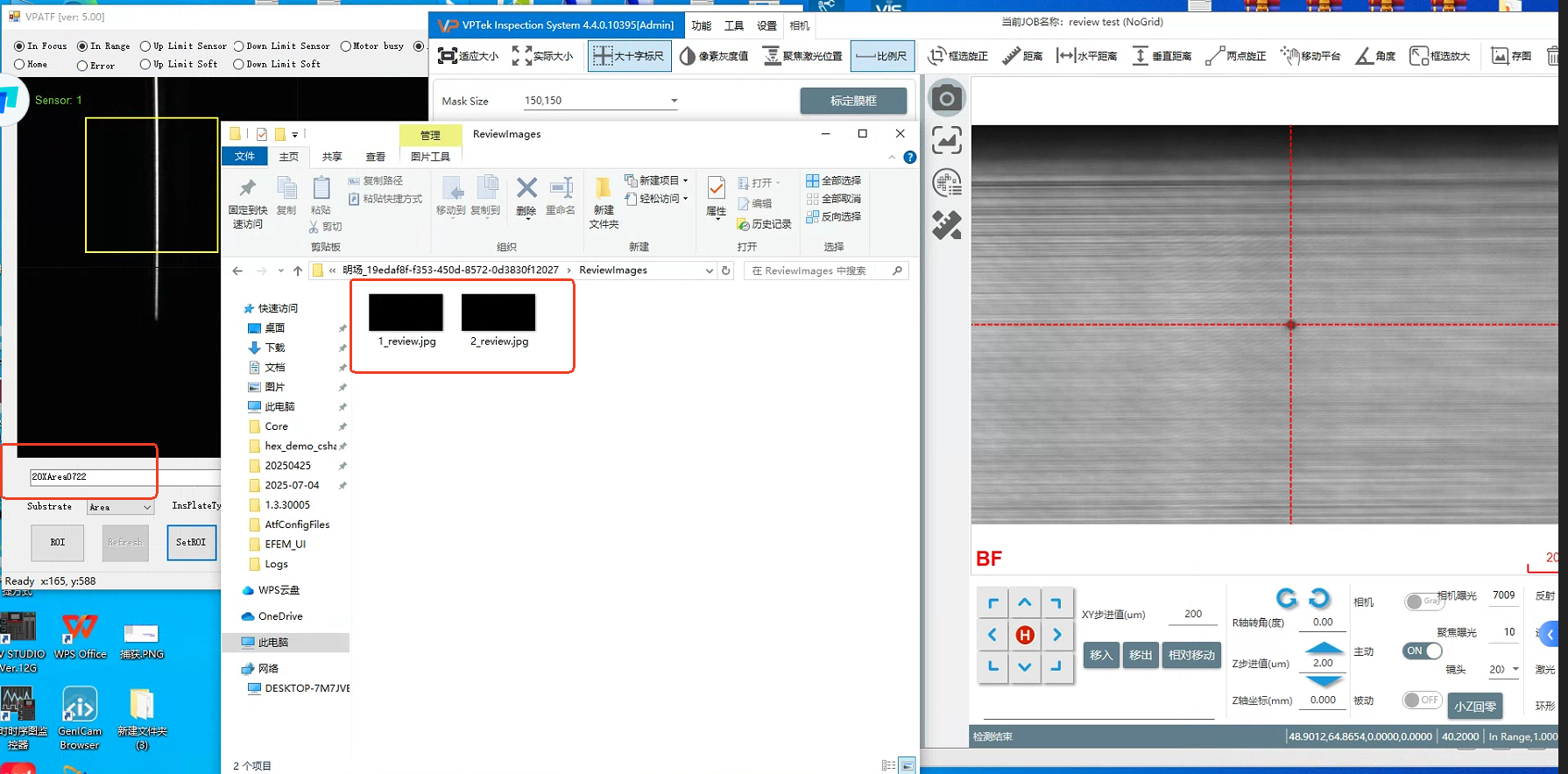Click the SetROI button
The height and width of the screenshot is (774, 1568).
(x=191, y=543)
